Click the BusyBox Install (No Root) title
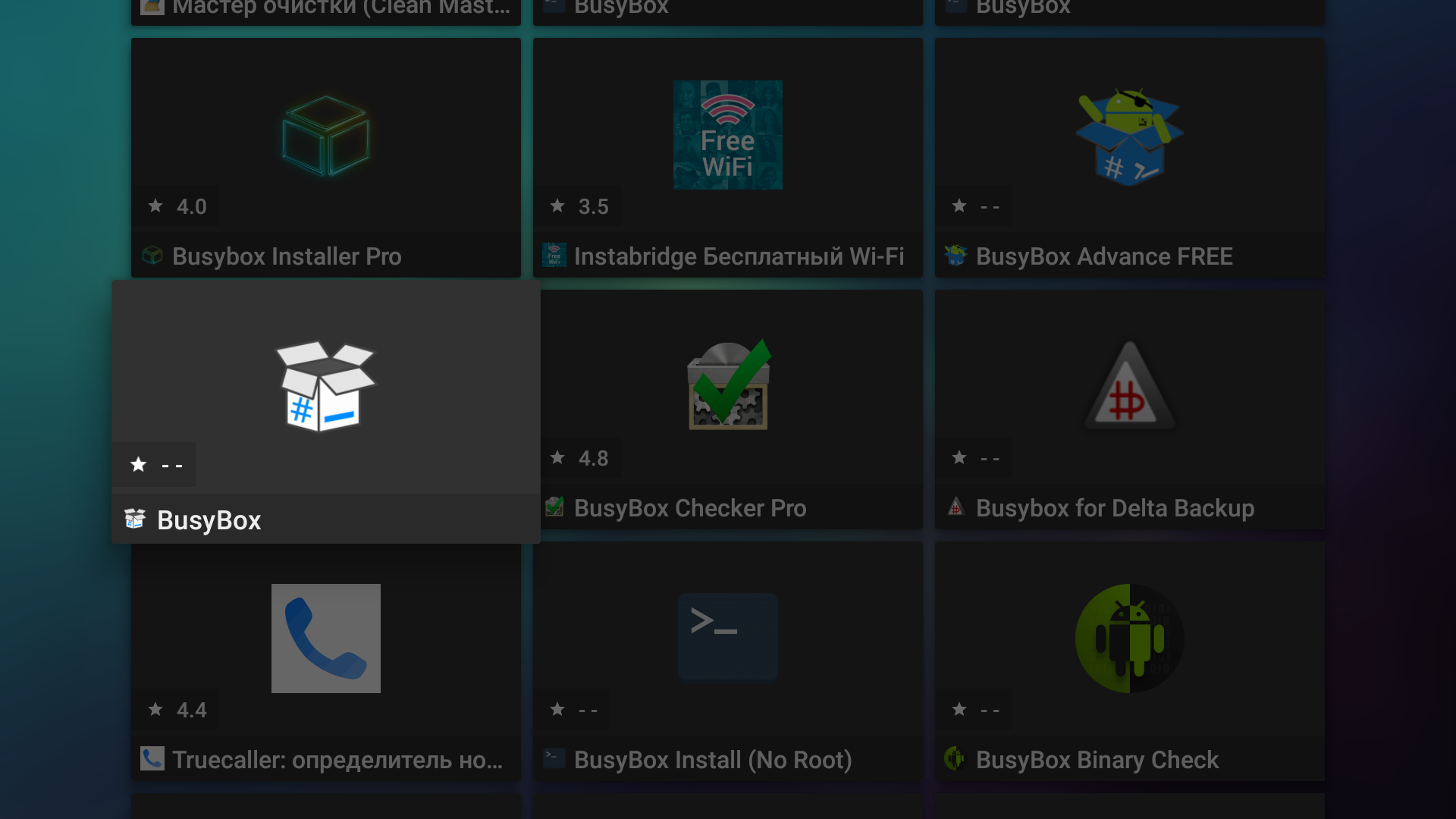This screenshot has width=1456, height=819. [713, 760]
